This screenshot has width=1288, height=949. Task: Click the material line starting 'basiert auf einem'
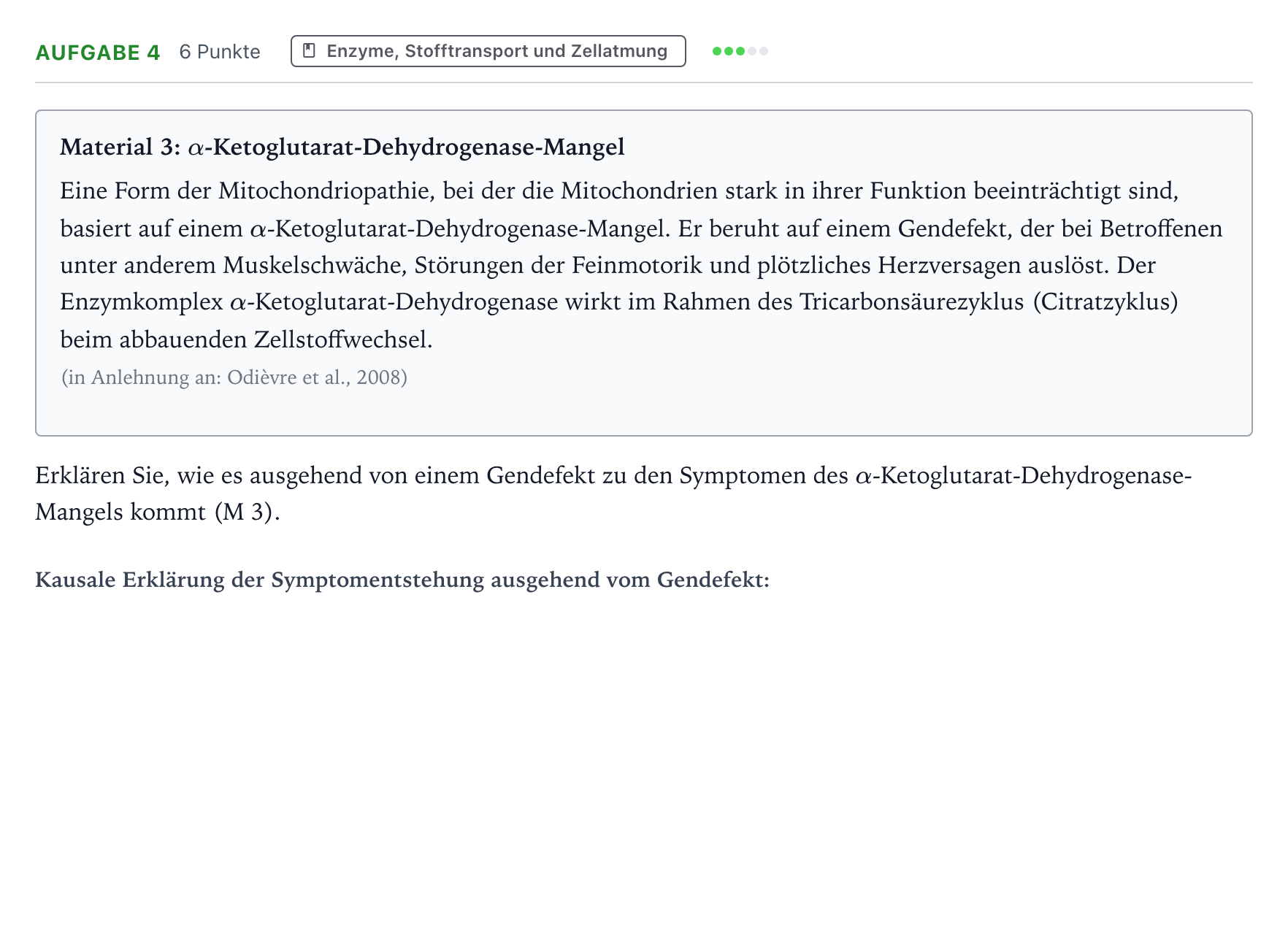(x=641, y=228)
